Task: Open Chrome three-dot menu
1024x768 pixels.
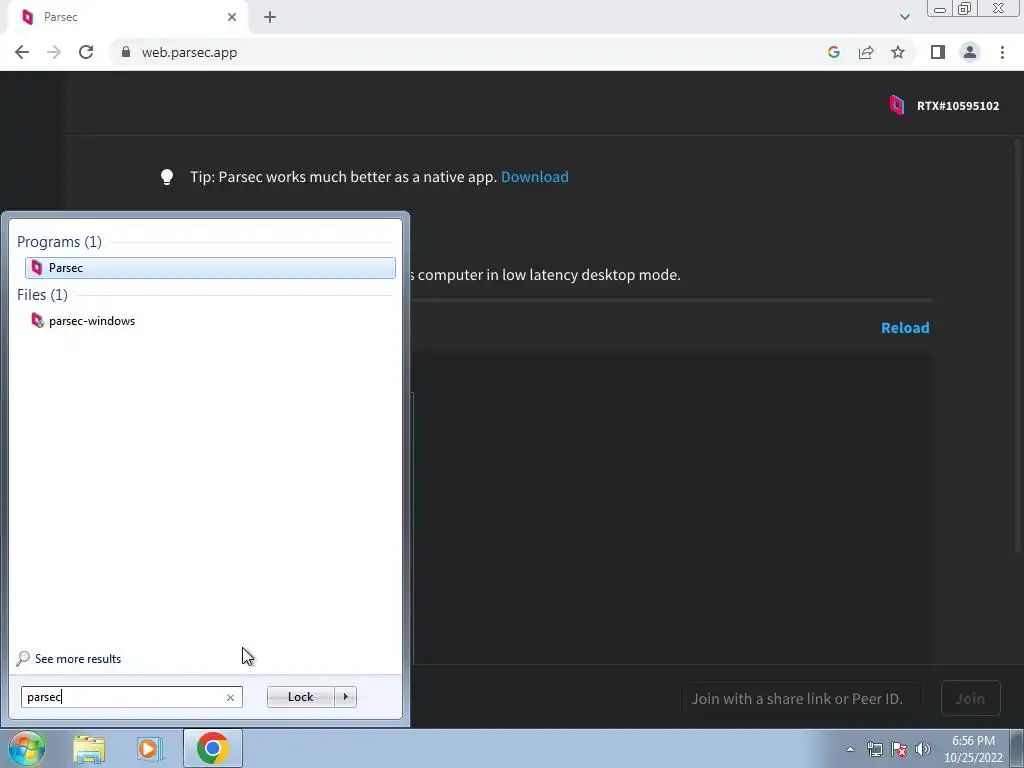Action: 1002,52
